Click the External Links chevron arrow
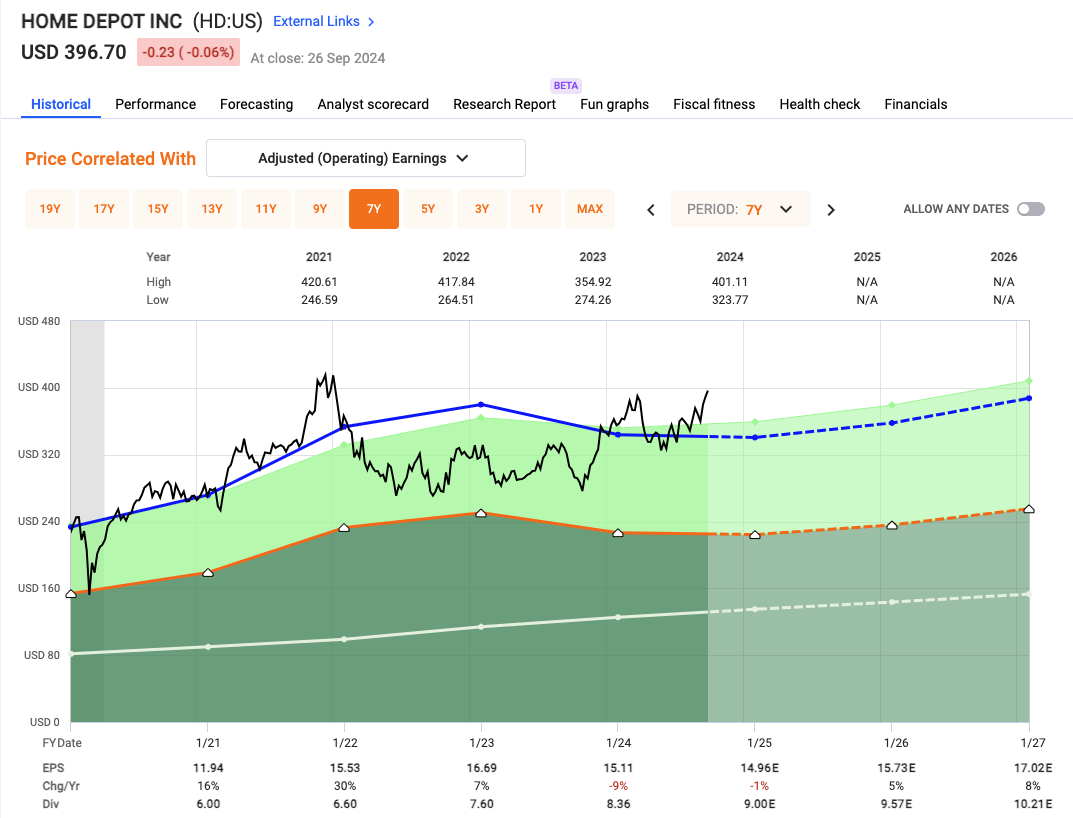 pyautogui.click(x=371, y=21)
